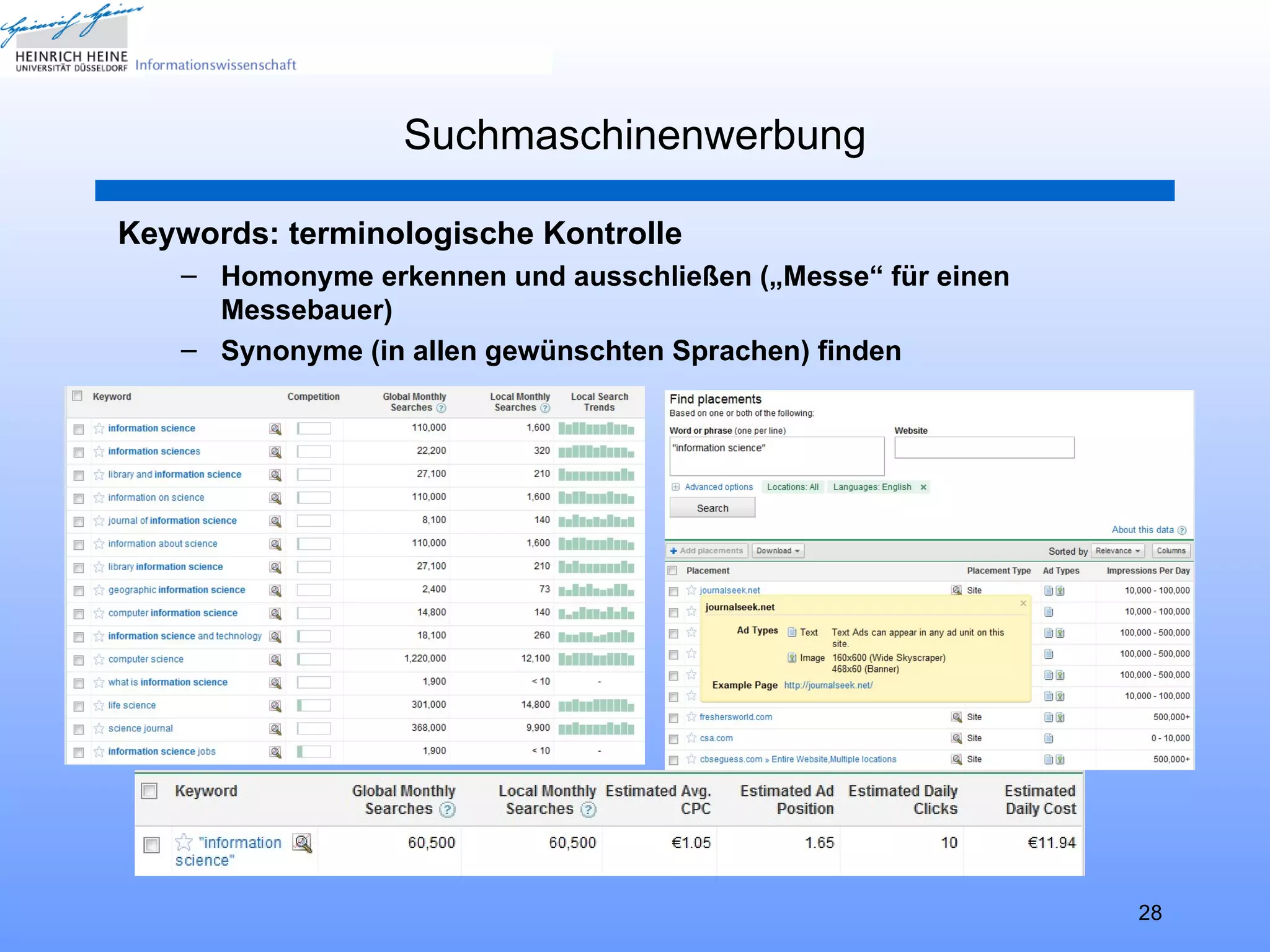Star the information science keyword

tap(99, 428)
